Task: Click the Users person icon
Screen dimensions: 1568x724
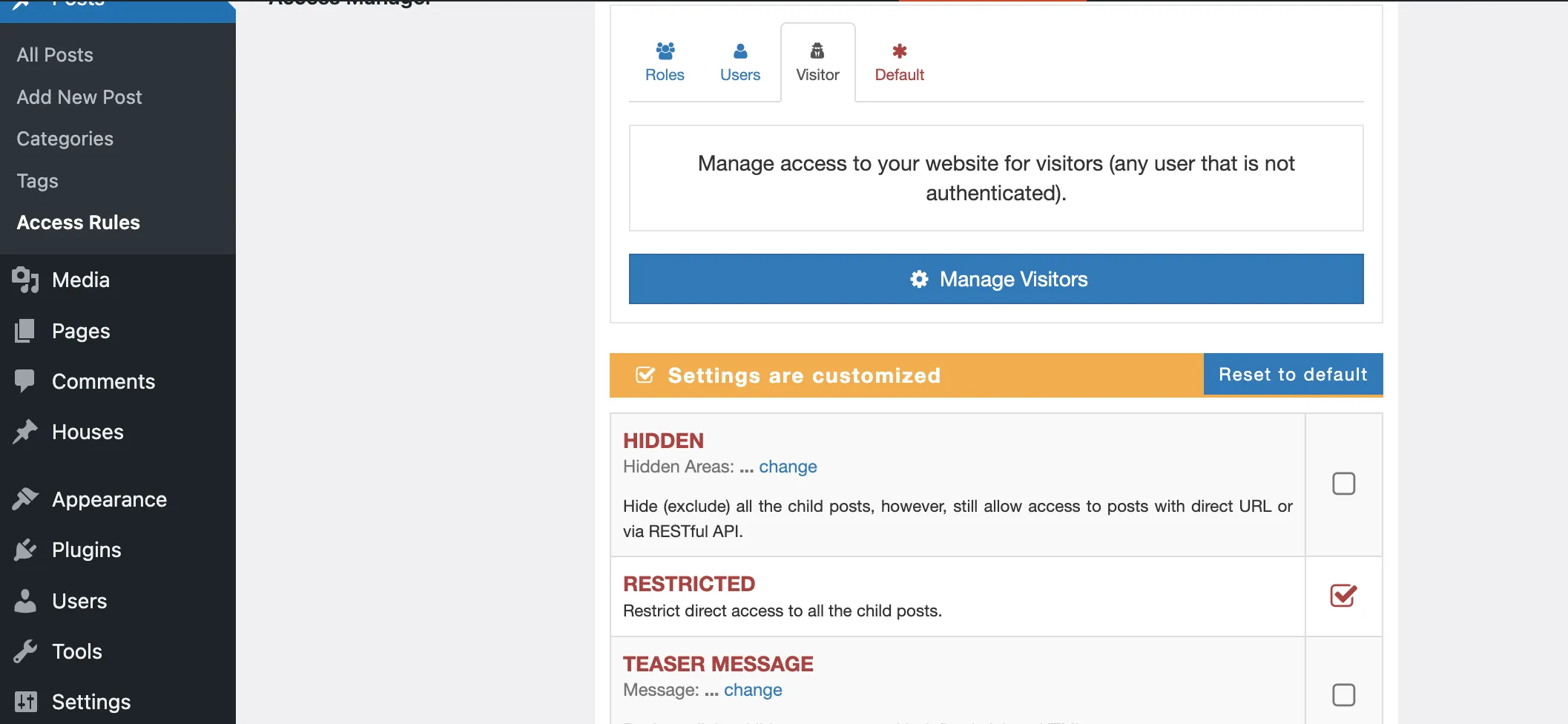Action: pos(740,50)
